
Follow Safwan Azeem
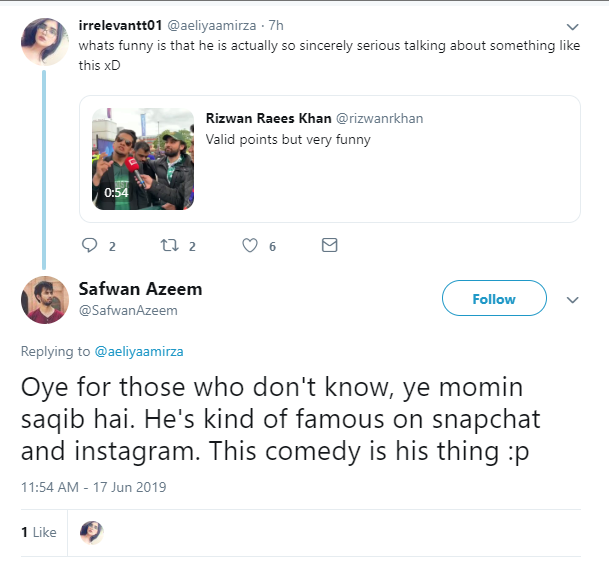494,299
